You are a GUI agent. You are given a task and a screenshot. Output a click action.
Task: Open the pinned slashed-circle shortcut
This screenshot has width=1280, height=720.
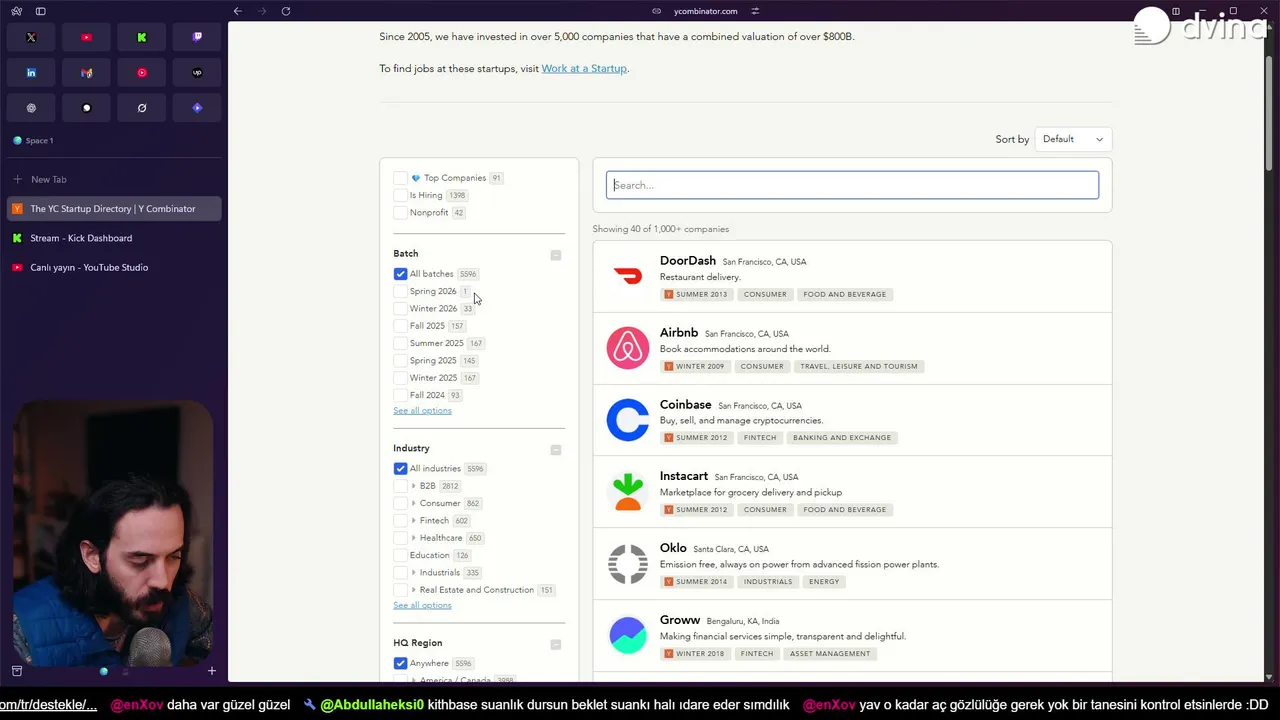tap(142, 108)
